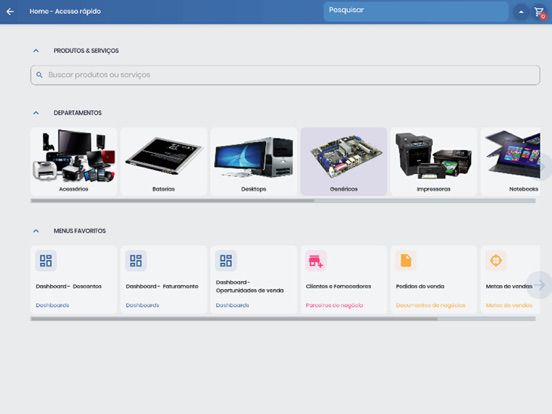Select the Genéricos department card
This screenshot has height=414, width=552.
point(344,162)
